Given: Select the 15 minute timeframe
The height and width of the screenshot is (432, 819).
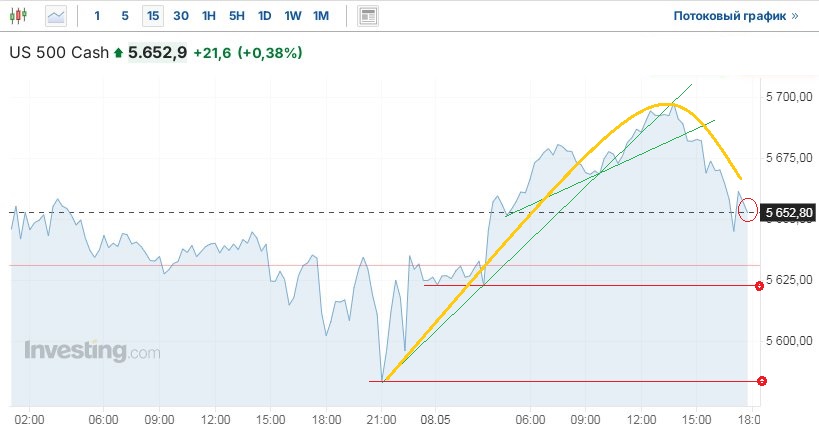Looking at the screenshot, I should point(152,16).
